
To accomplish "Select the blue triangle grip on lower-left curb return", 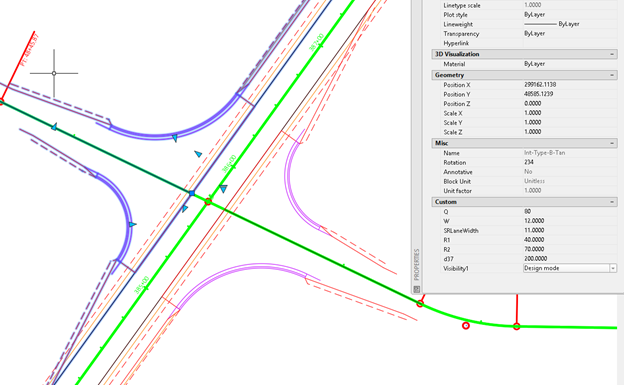I will pyautogui.click(x=132, y=225).
